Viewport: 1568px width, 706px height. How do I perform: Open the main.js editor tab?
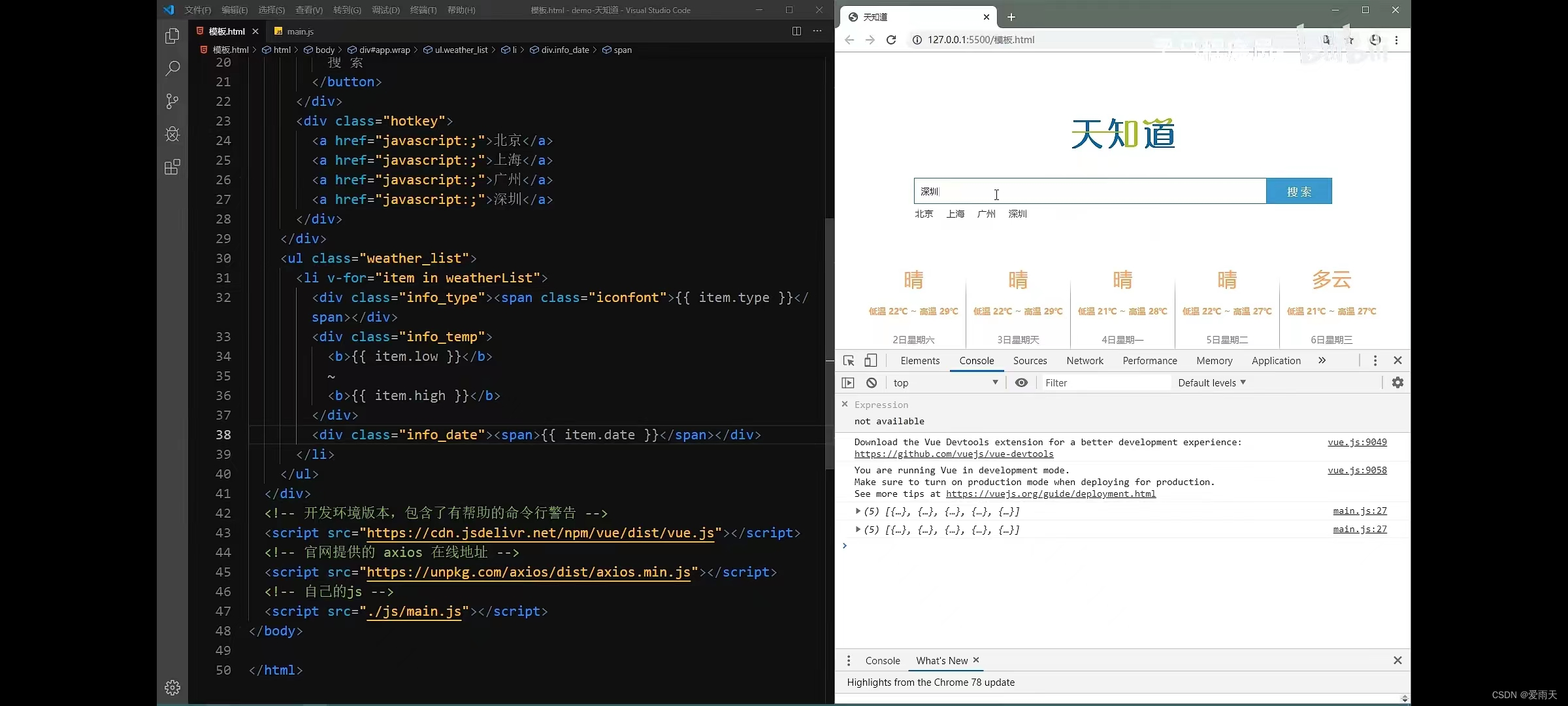300,31
